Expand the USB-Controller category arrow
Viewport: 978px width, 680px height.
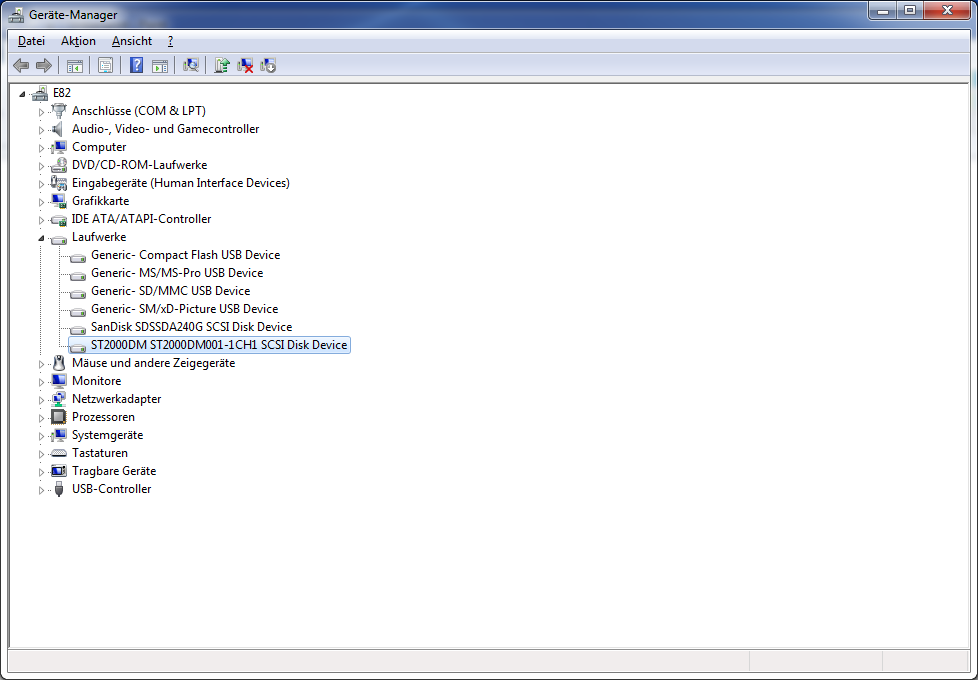[41, 490]
